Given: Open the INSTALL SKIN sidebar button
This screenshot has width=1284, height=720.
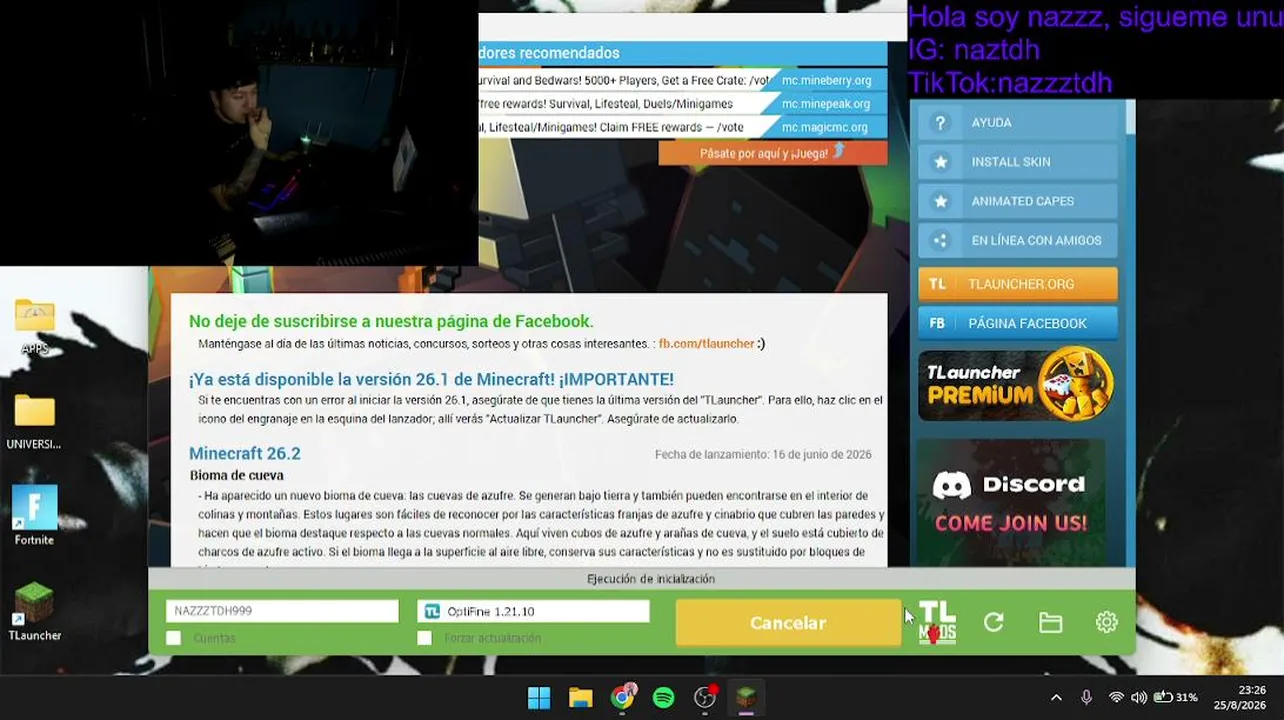Looking at the screenshot, I should 1018,162.
